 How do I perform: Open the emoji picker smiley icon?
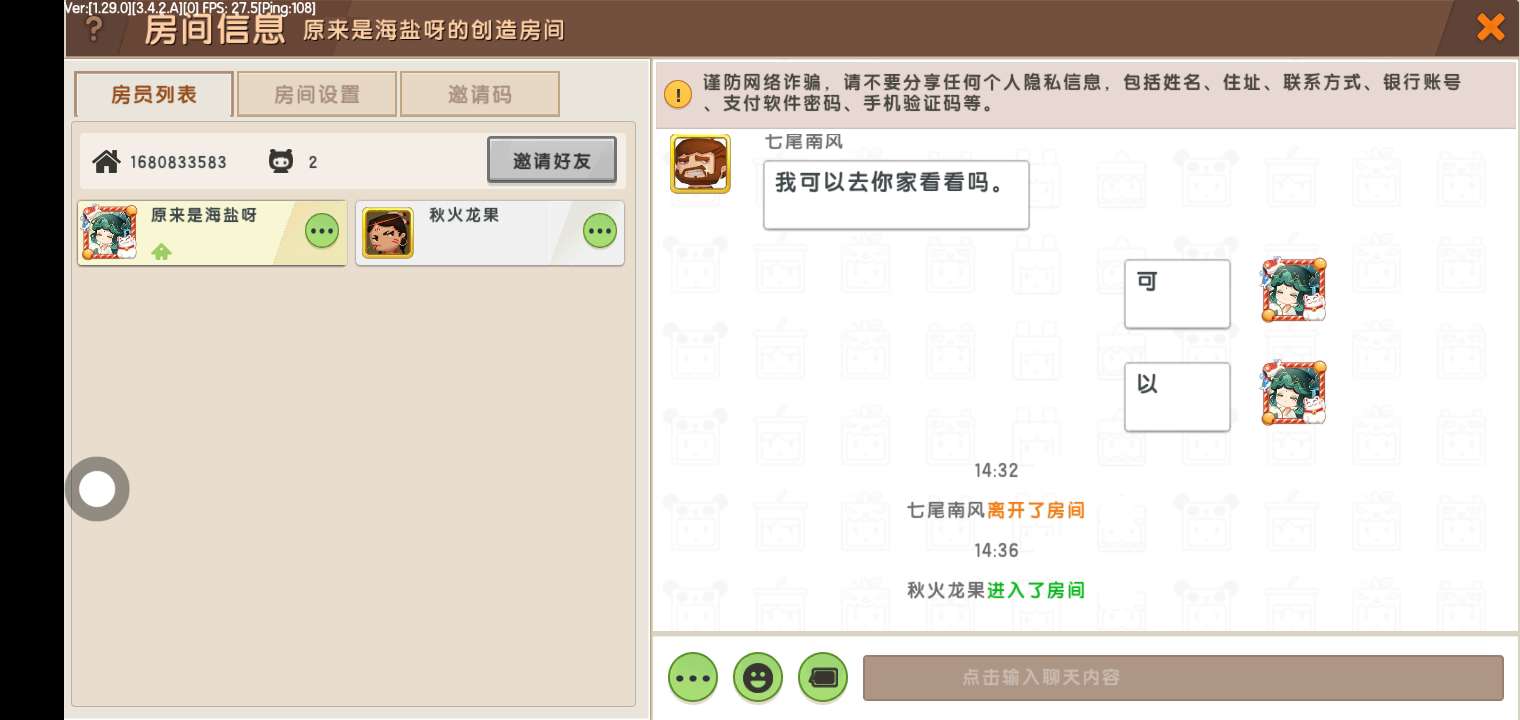click(758, 678)
